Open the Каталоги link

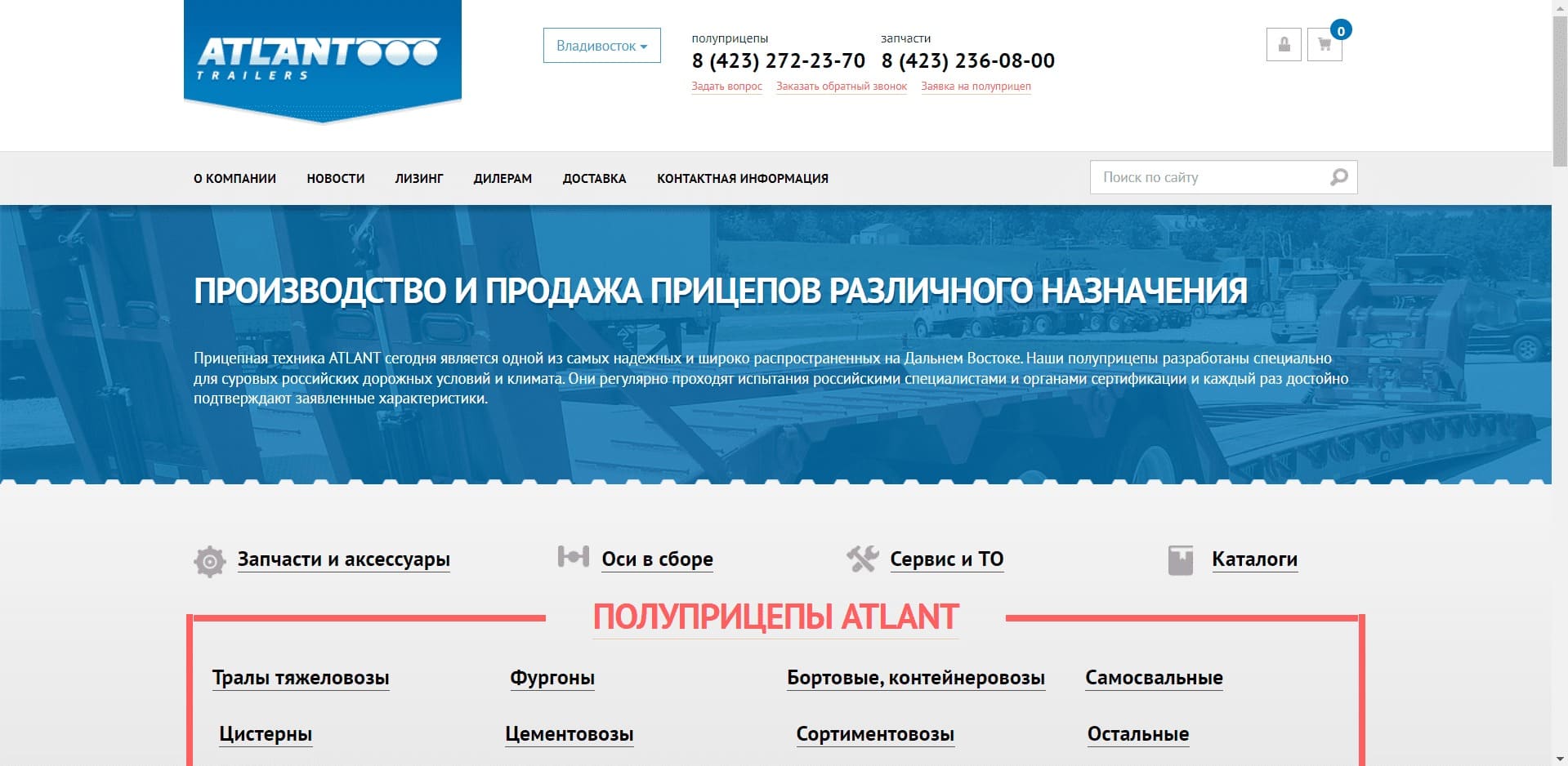point(1254,559)
